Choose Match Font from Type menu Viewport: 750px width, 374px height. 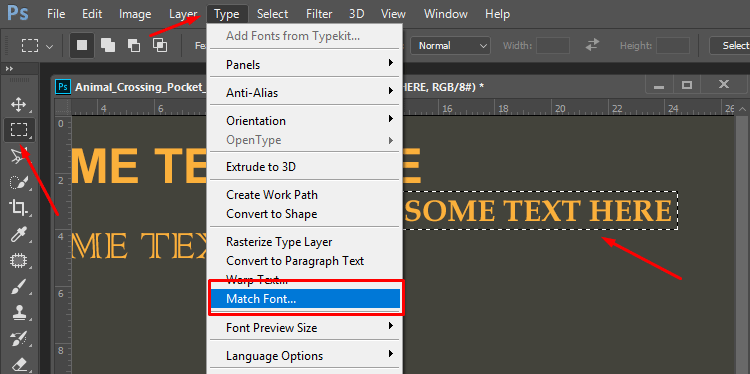click(x=305, y=299)
